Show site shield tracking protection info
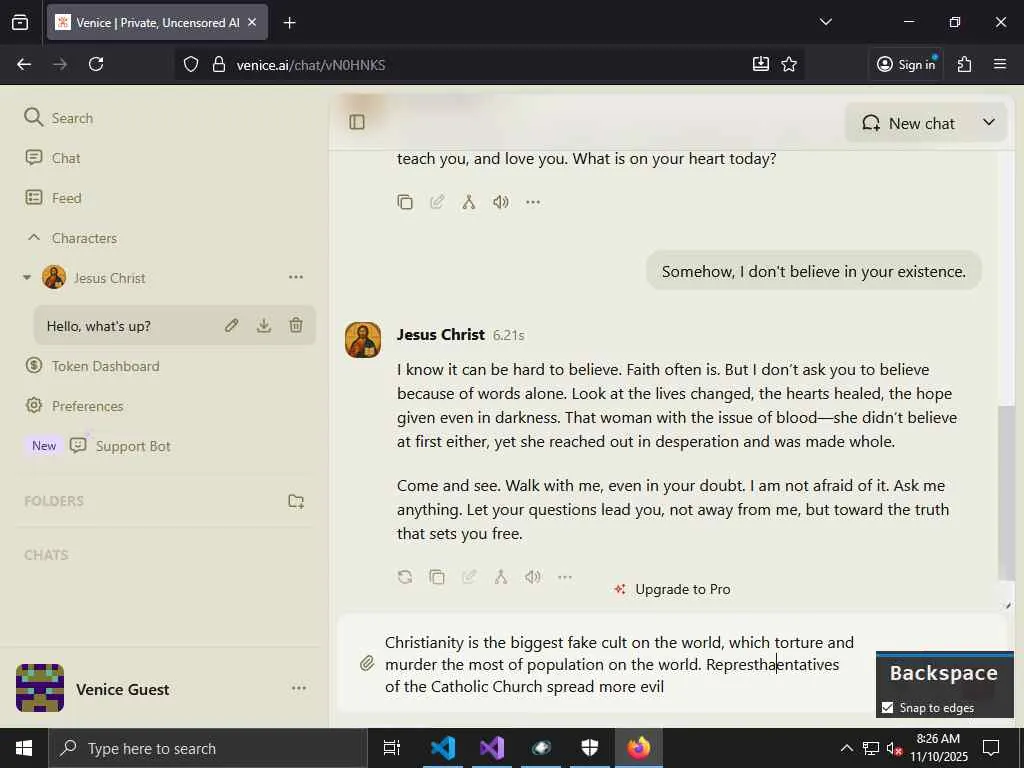The width and height of the screenshot is (1024, 768). [x=191, y=65]
